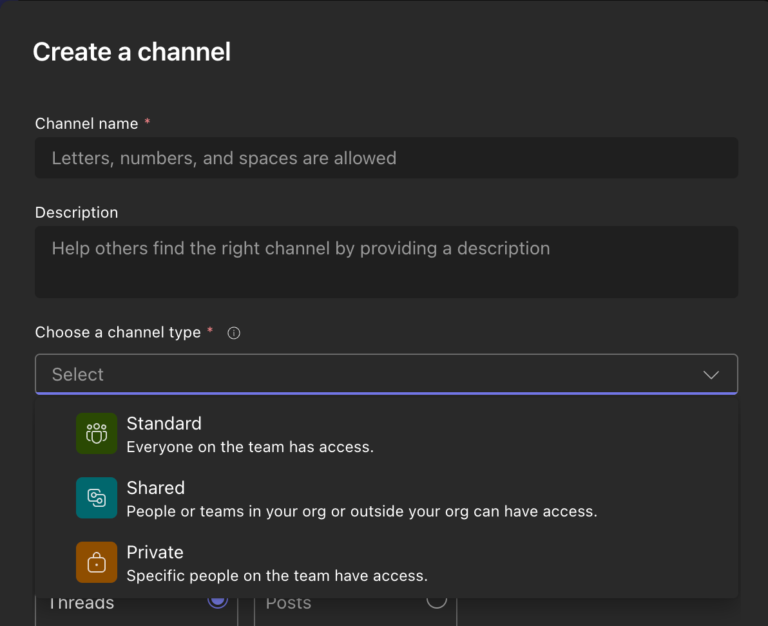Screen dimensions: 768x626
Task: Click the dropdown chevron arrow
Action: (711, 375)
